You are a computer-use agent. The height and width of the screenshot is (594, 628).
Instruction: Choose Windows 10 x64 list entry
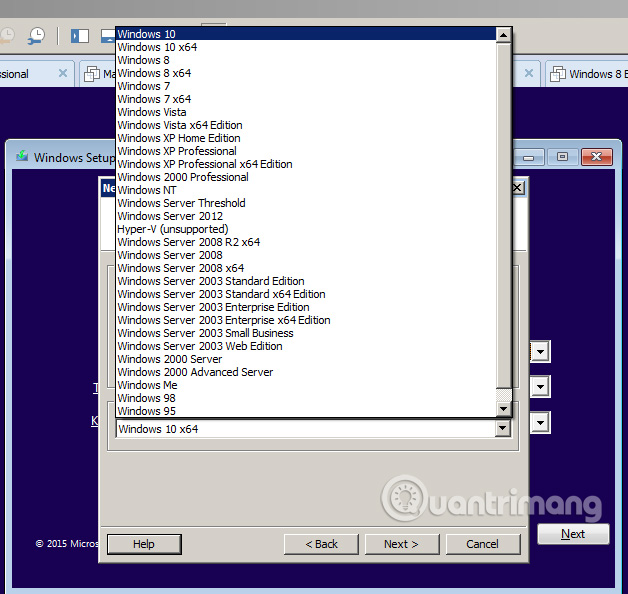[x=306, y=47]
